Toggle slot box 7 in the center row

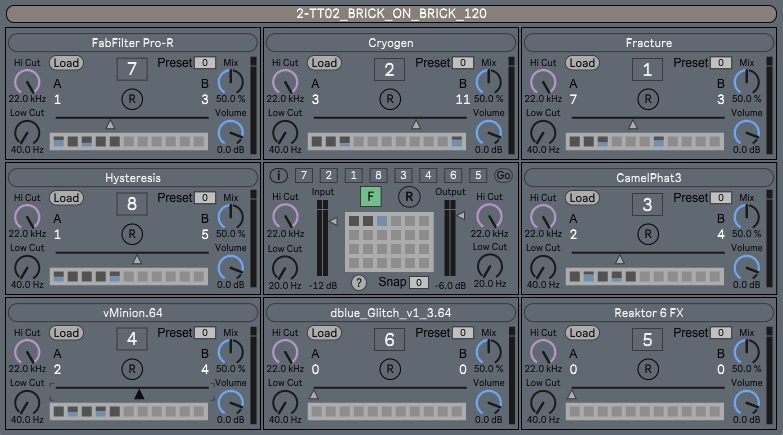tap(304, 175)
